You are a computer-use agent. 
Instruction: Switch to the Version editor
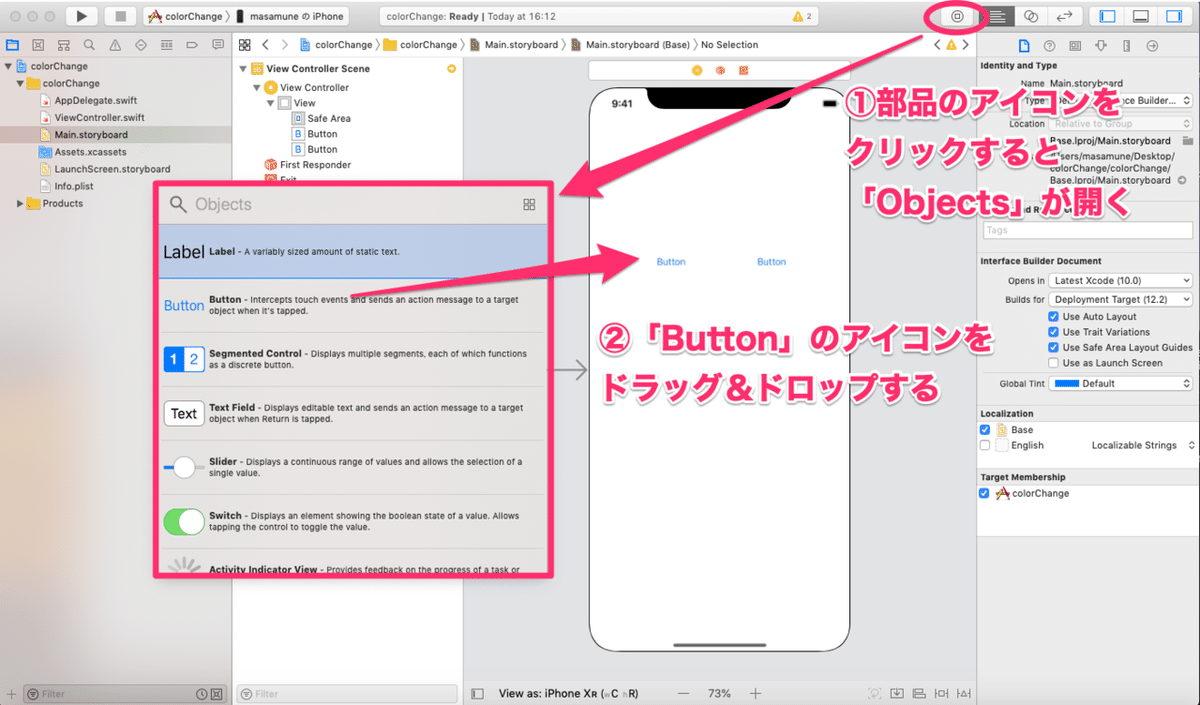pos(1065,16)
